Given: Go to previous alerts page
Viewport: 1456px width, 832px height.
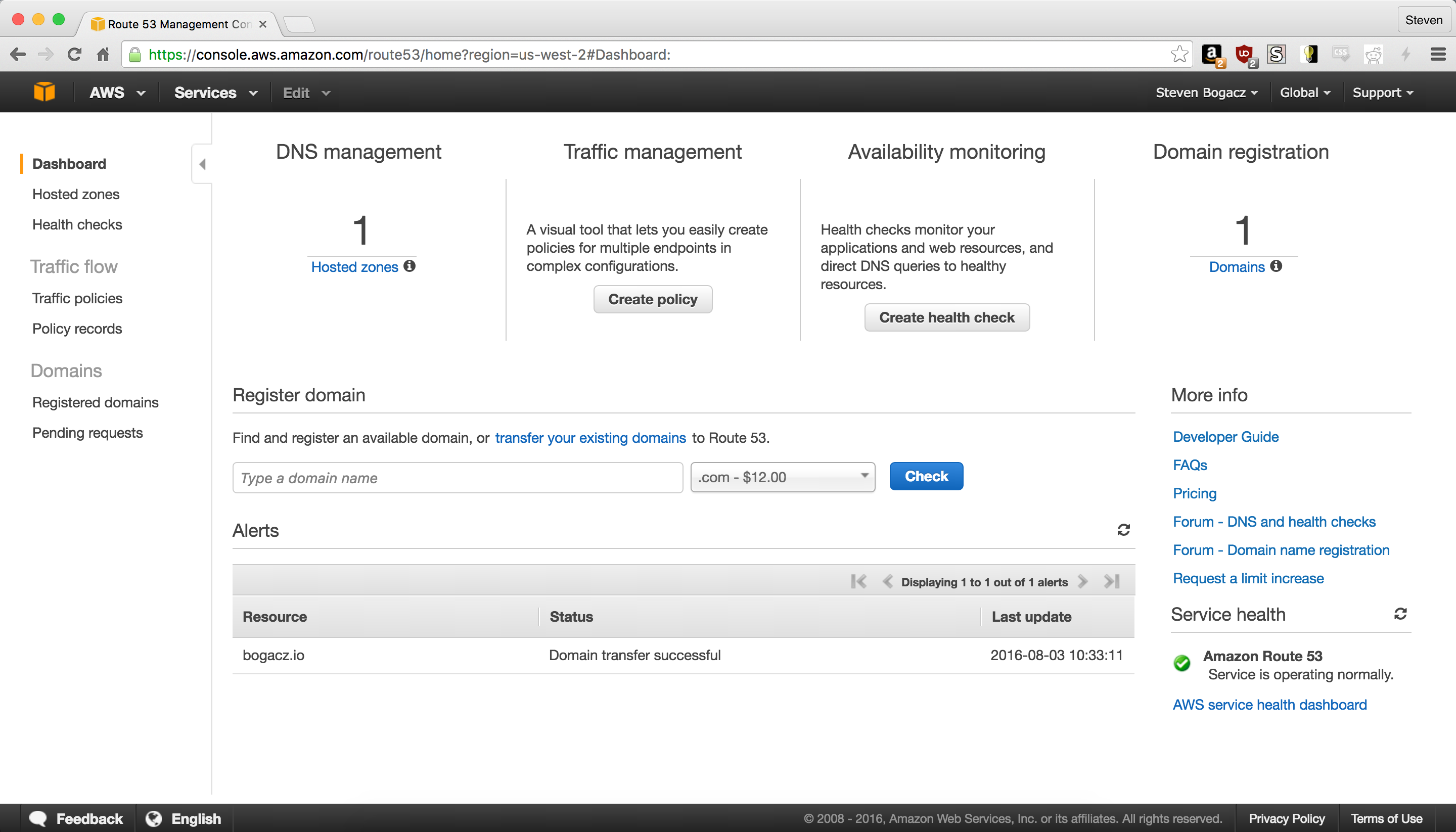Looking at the screenshot, I should (887, 582).
